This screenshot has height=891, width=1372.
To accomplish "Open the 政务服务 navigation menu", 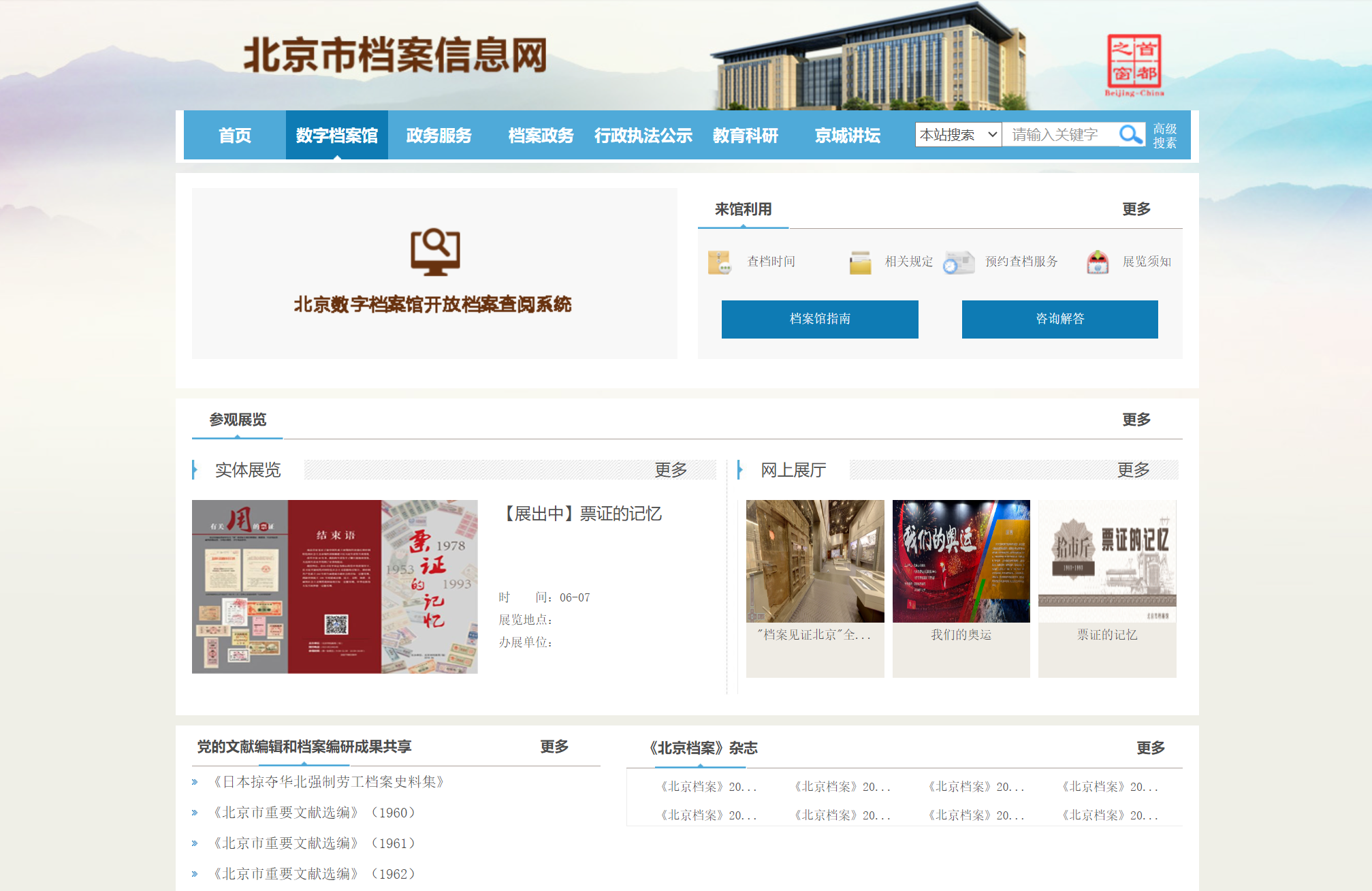I will [438, 136].
